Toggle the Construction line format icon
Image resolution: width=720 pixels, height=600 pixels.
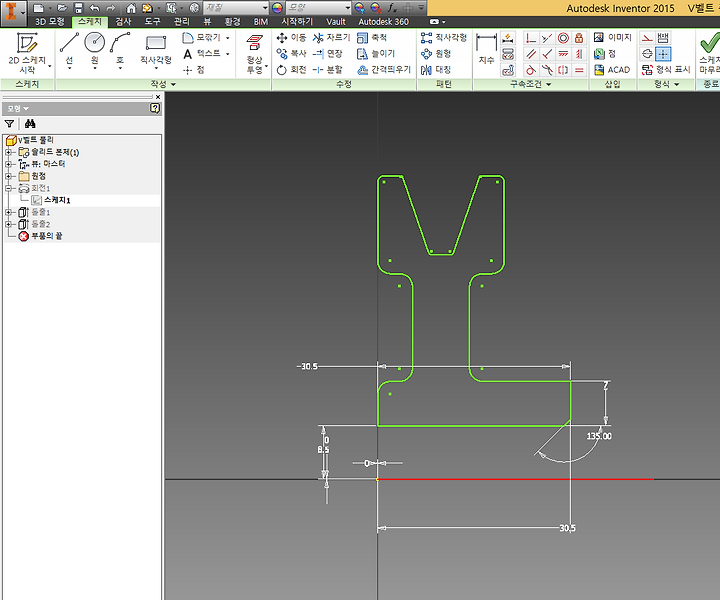(647, 38)
